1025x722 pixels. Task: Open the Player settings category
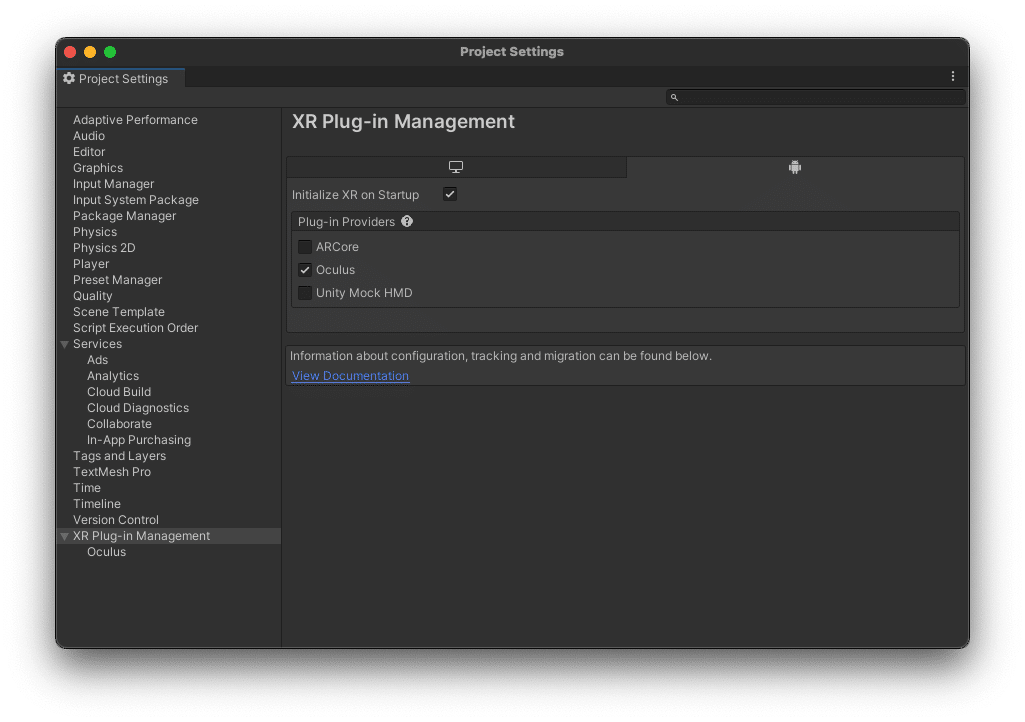click(91, 264)
